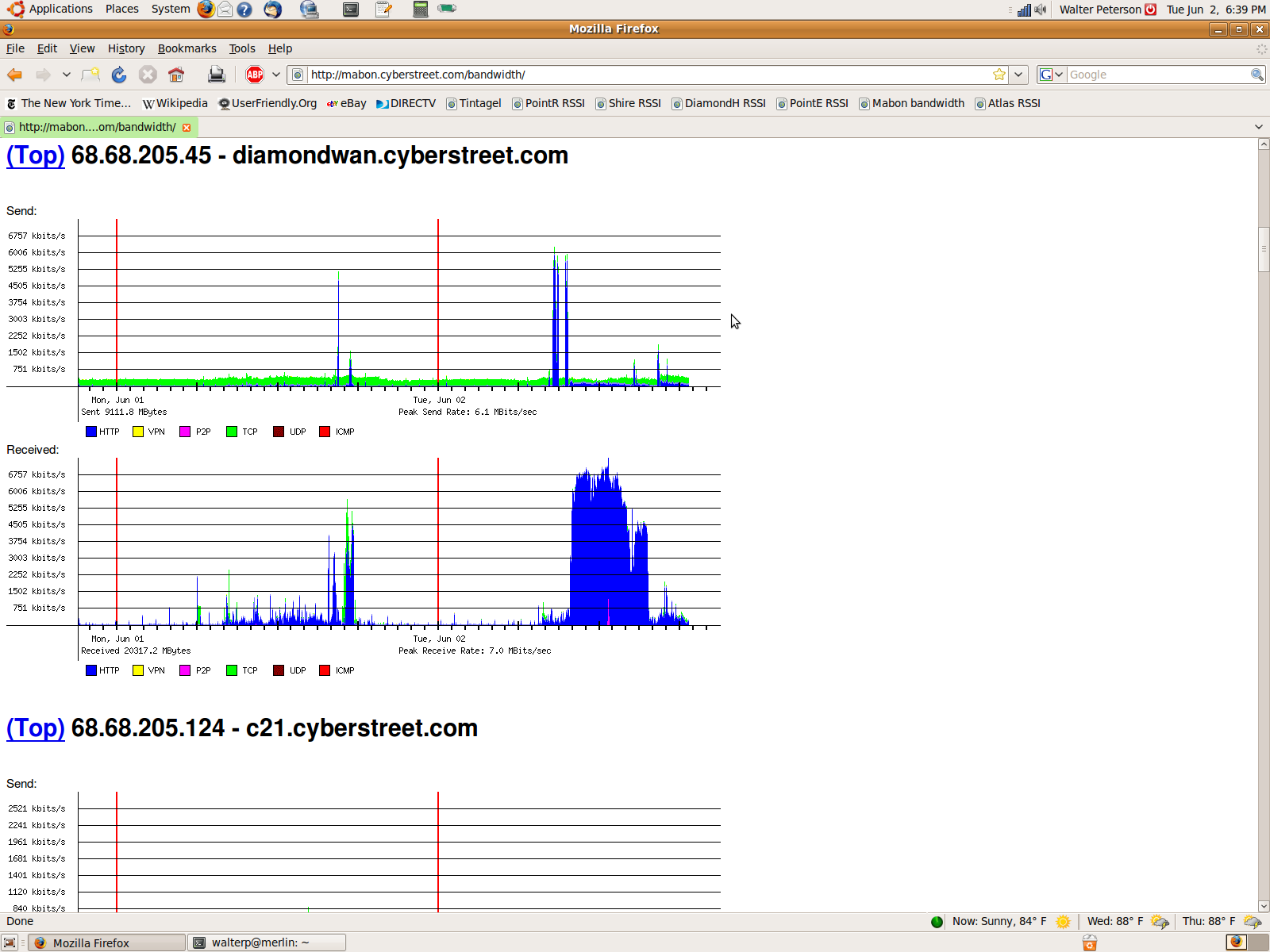Switch to walterp@merlin terminal in taskbar
The width and height of the screenshot is (1270, 952).
267,942
